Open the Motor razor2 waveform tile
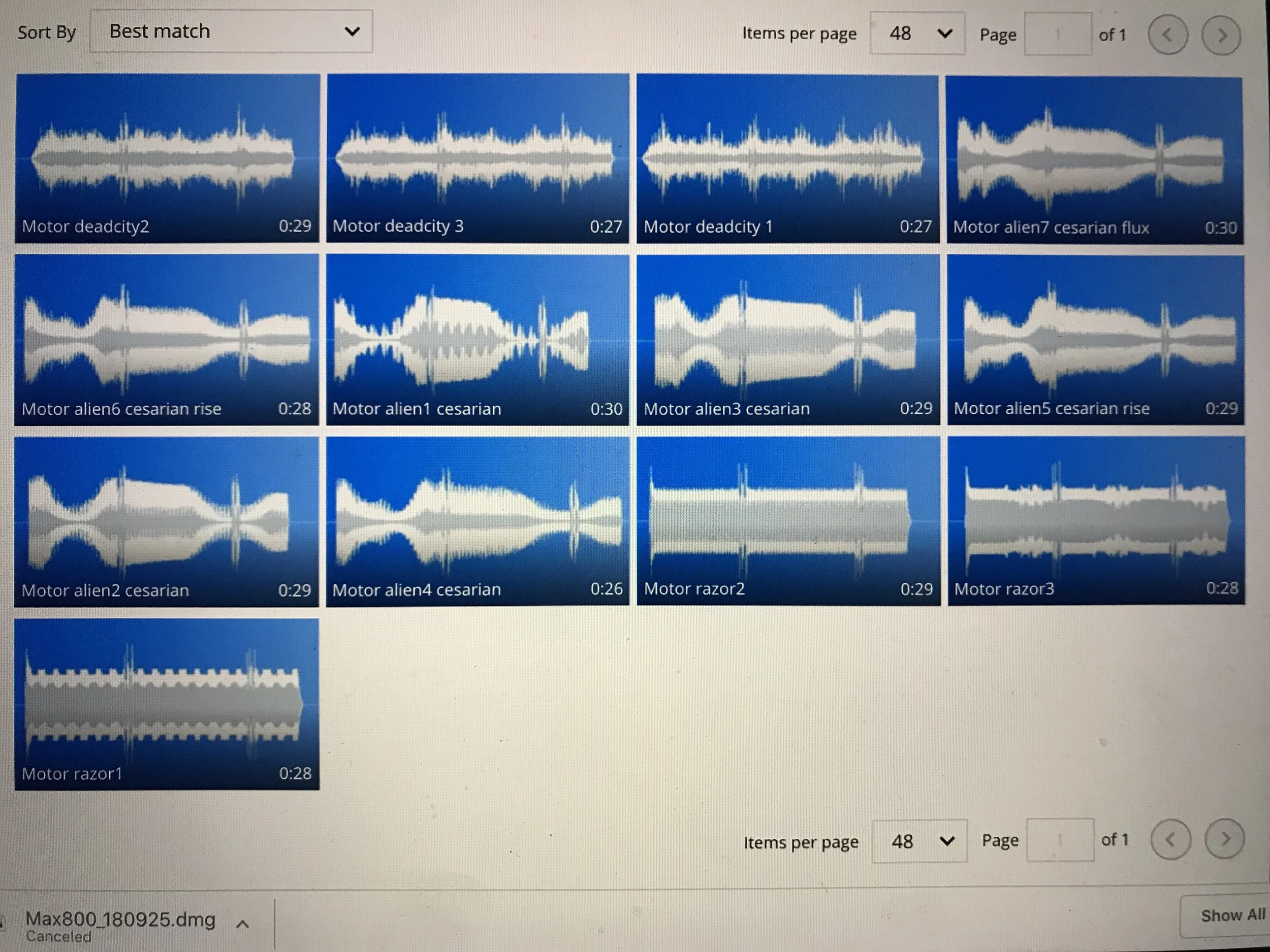This screenshot has height=952, width=1270. 788,519
